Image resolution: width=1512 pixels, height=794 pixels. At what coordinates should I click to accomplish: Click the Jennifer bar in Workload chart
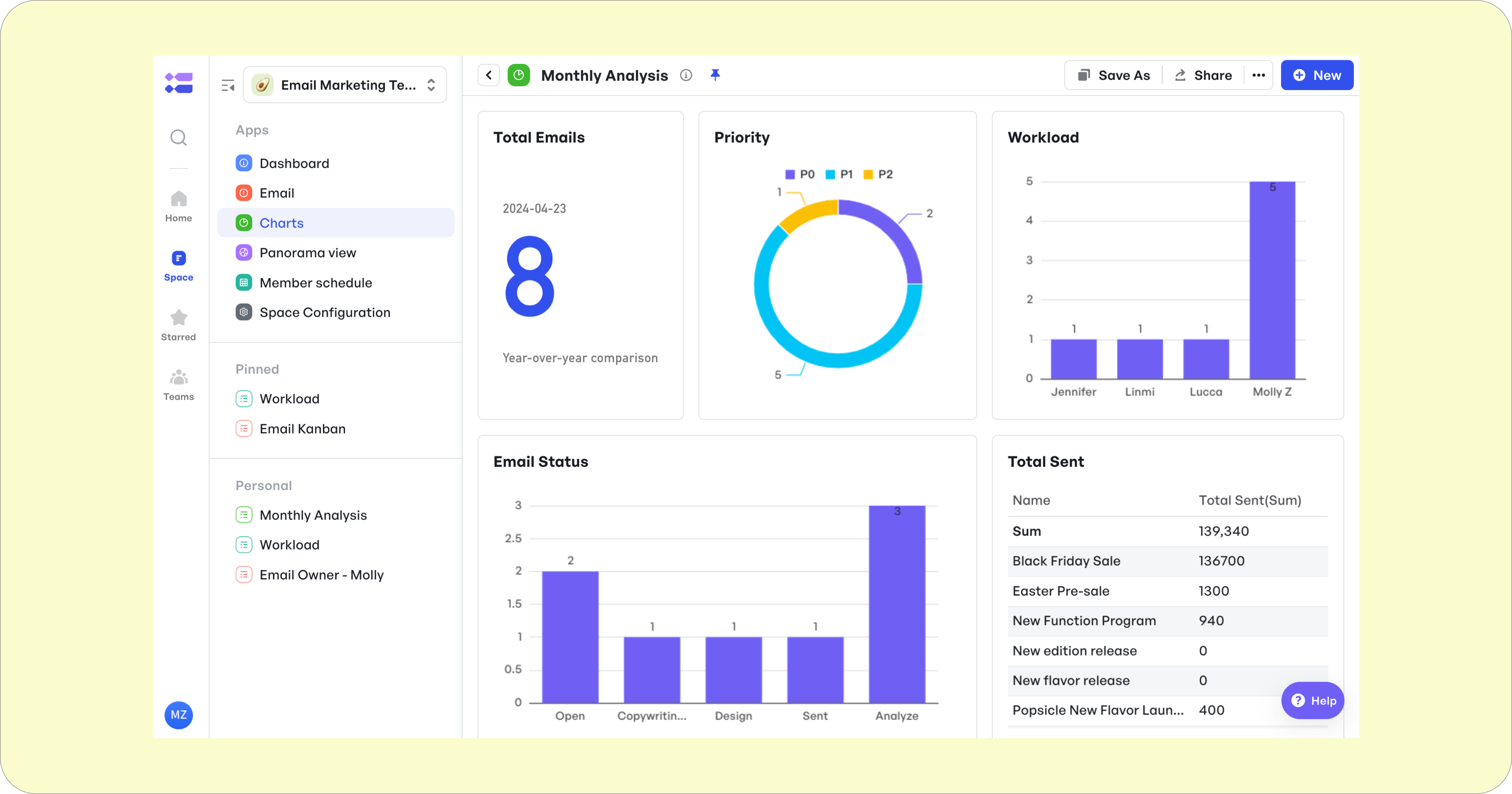click(x=1074, y=359)
